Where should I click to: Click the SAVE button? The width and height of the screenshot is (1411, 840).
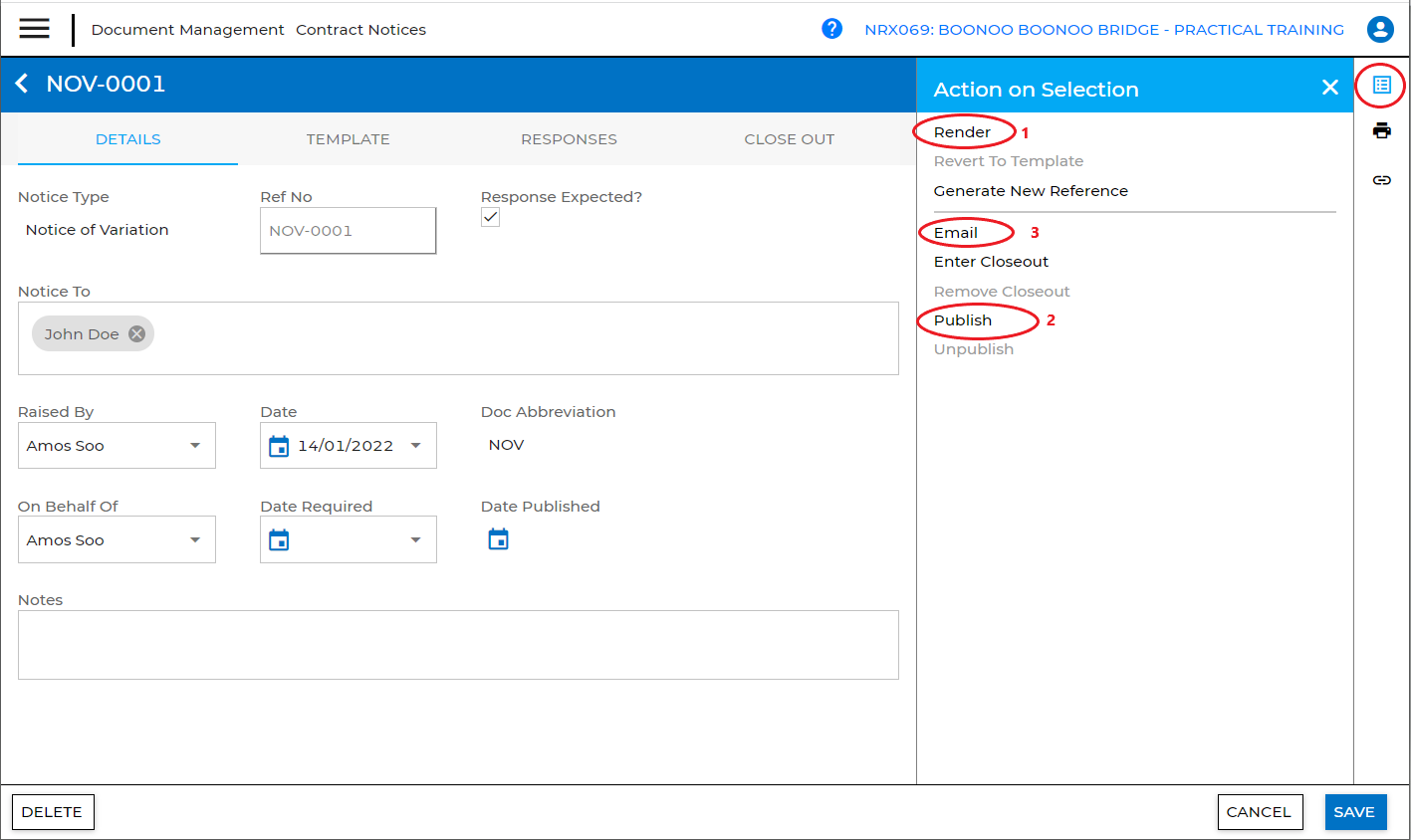click(x=1354, y=812)
